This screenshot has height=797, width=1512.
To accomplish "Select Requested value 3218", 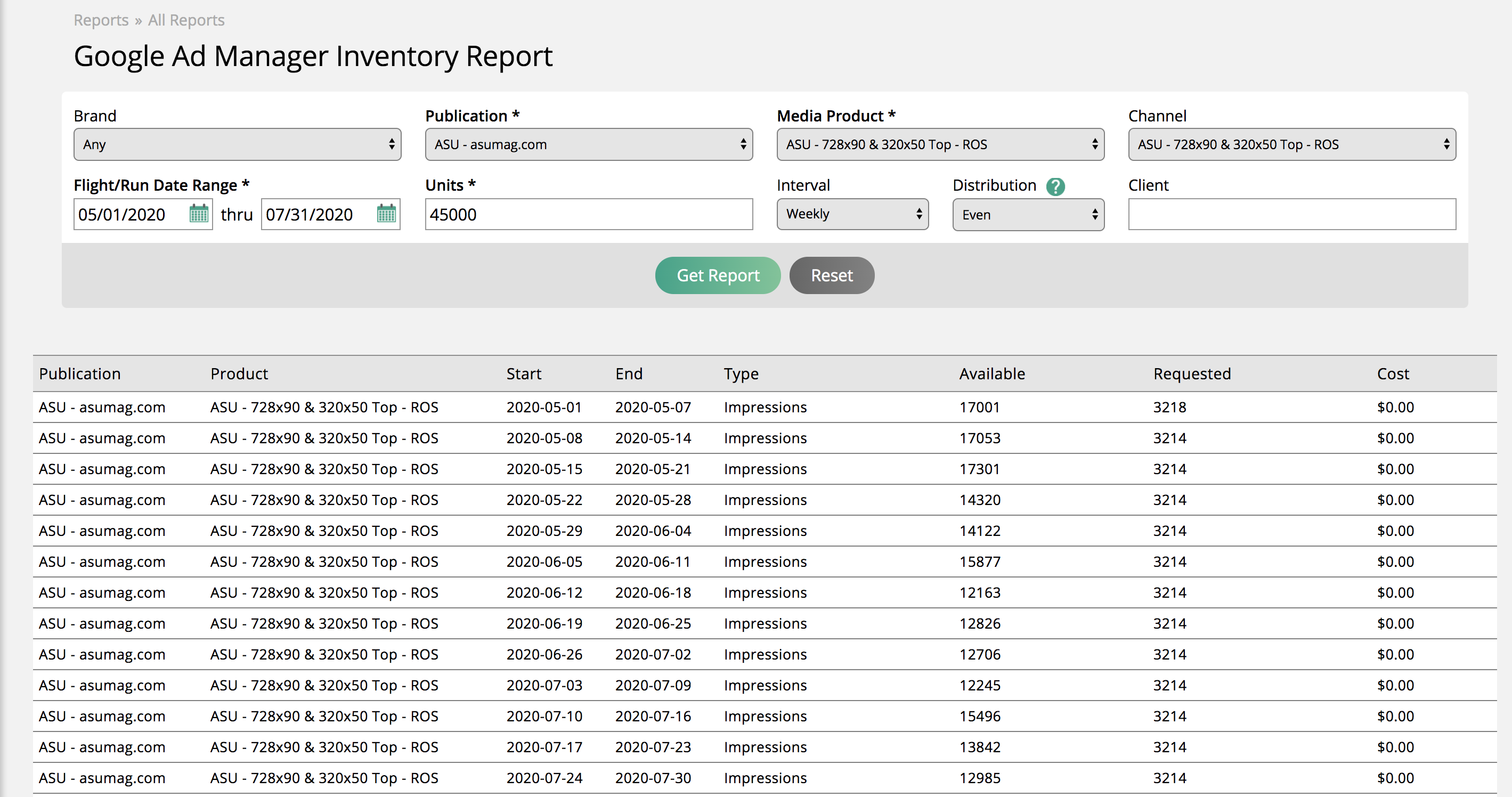I will [1169, 408].
